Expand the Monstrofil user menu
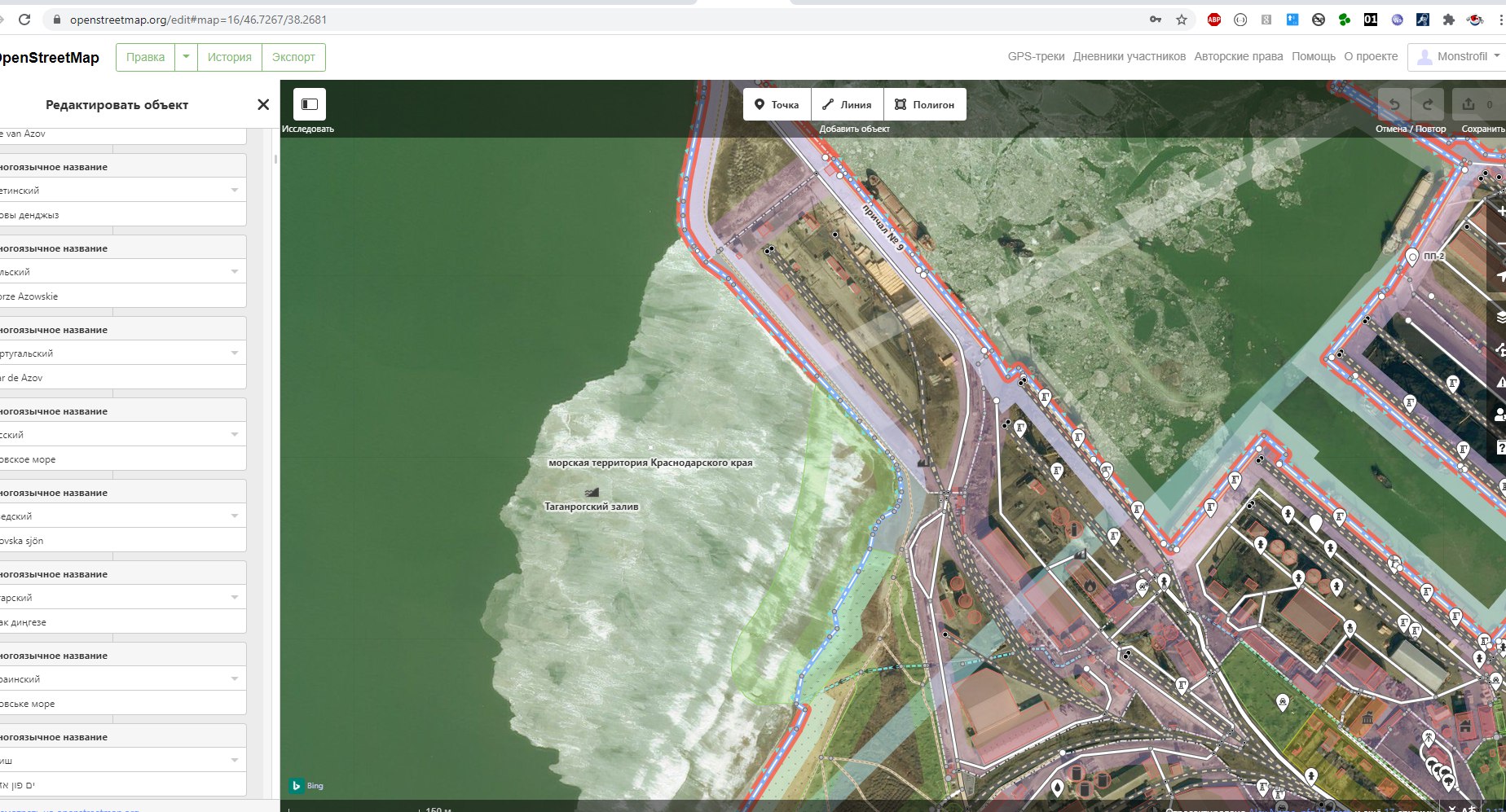 1458,56
